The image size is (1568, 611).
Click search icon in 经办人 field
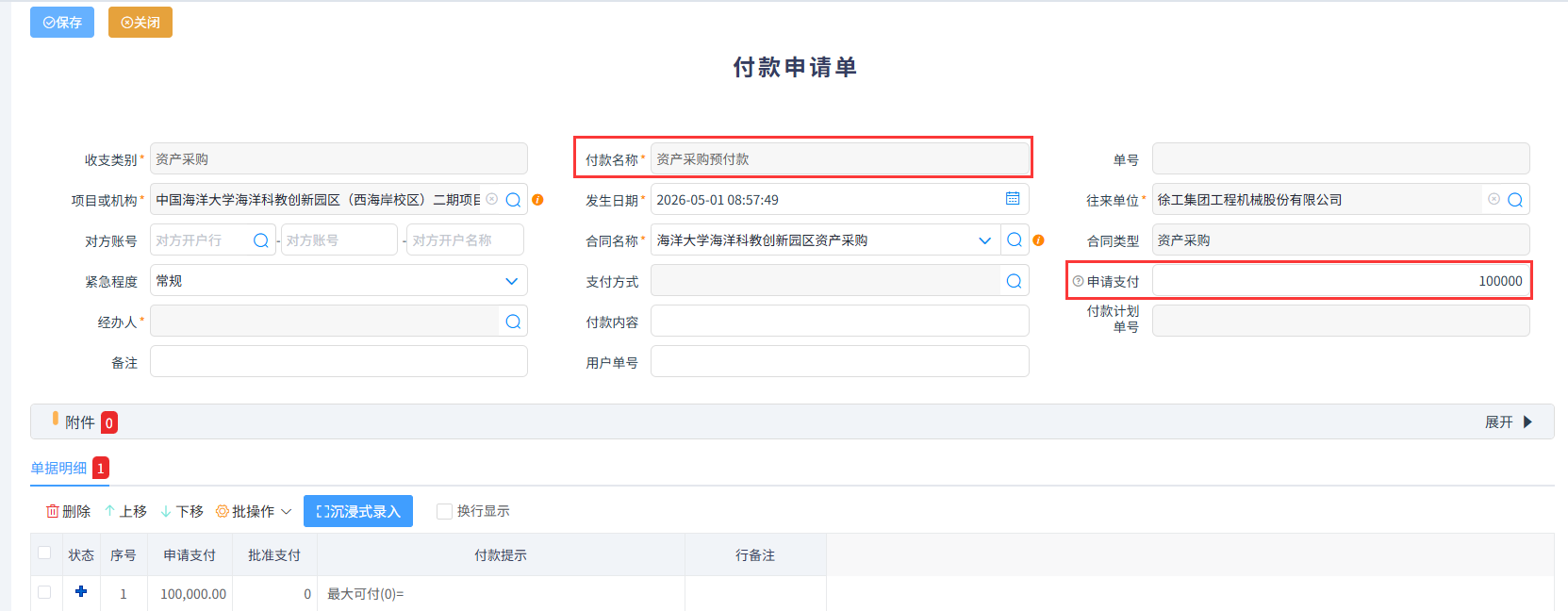(514, 322)
